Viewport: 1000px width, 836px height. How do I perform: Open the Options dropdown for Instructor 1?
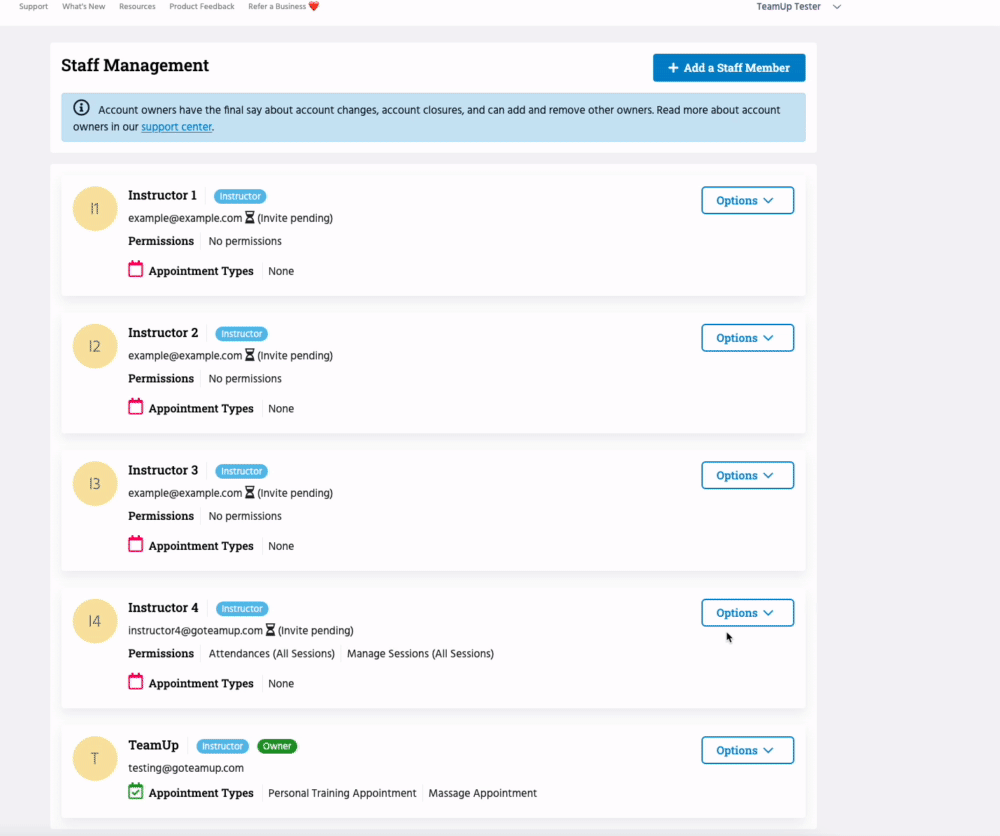coord(747,200)
